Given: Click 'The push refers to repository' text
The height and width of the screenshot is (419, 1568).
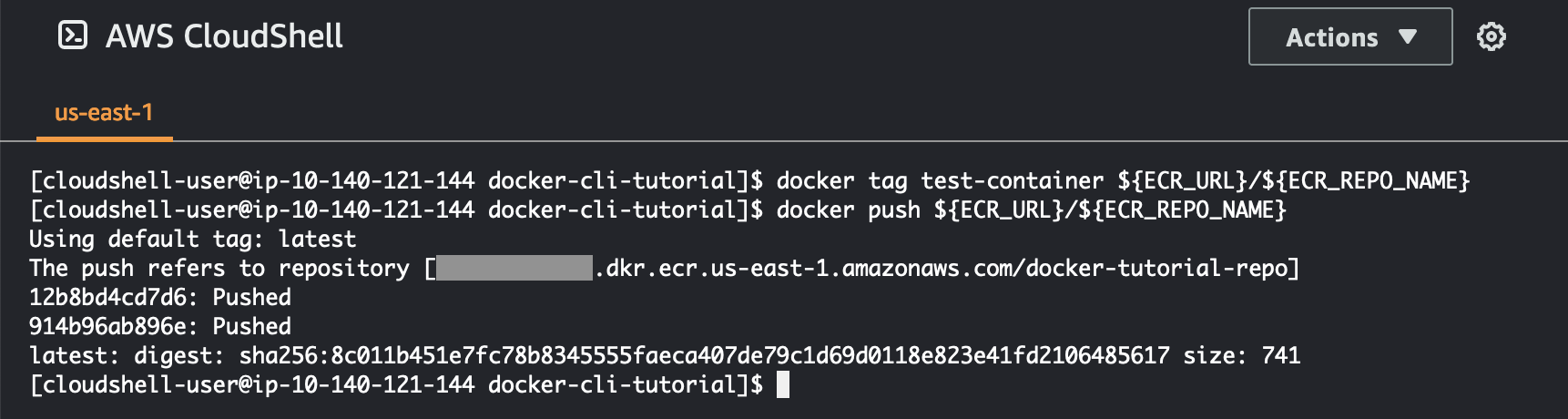Looking at the screenshot, I should click(219, 269).
